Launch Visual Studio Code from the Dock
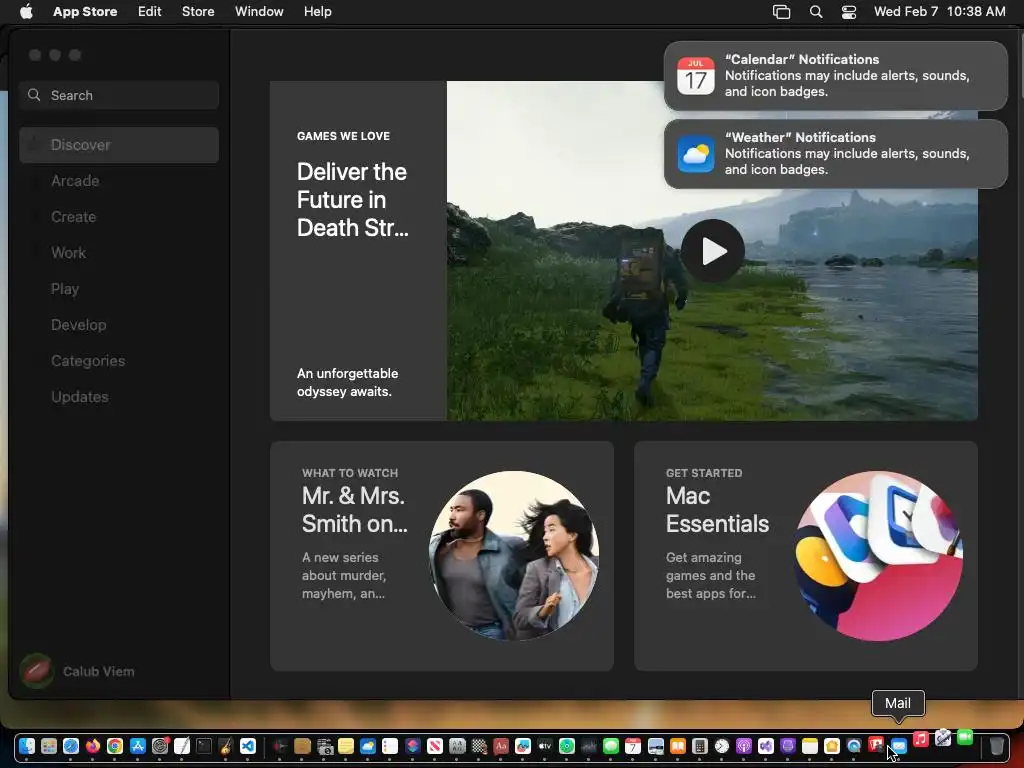The width and height of the screenshot is (1024, 768). (x=248, y=746)
